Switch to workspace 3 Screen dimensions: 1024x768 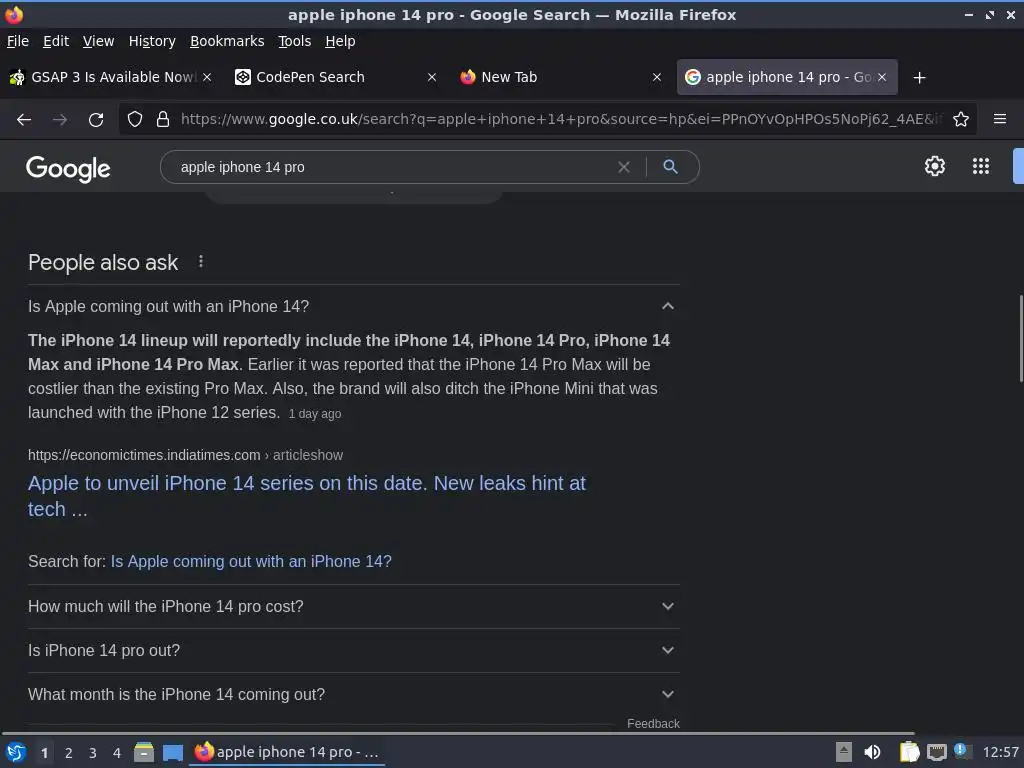(x=93, y=753)
